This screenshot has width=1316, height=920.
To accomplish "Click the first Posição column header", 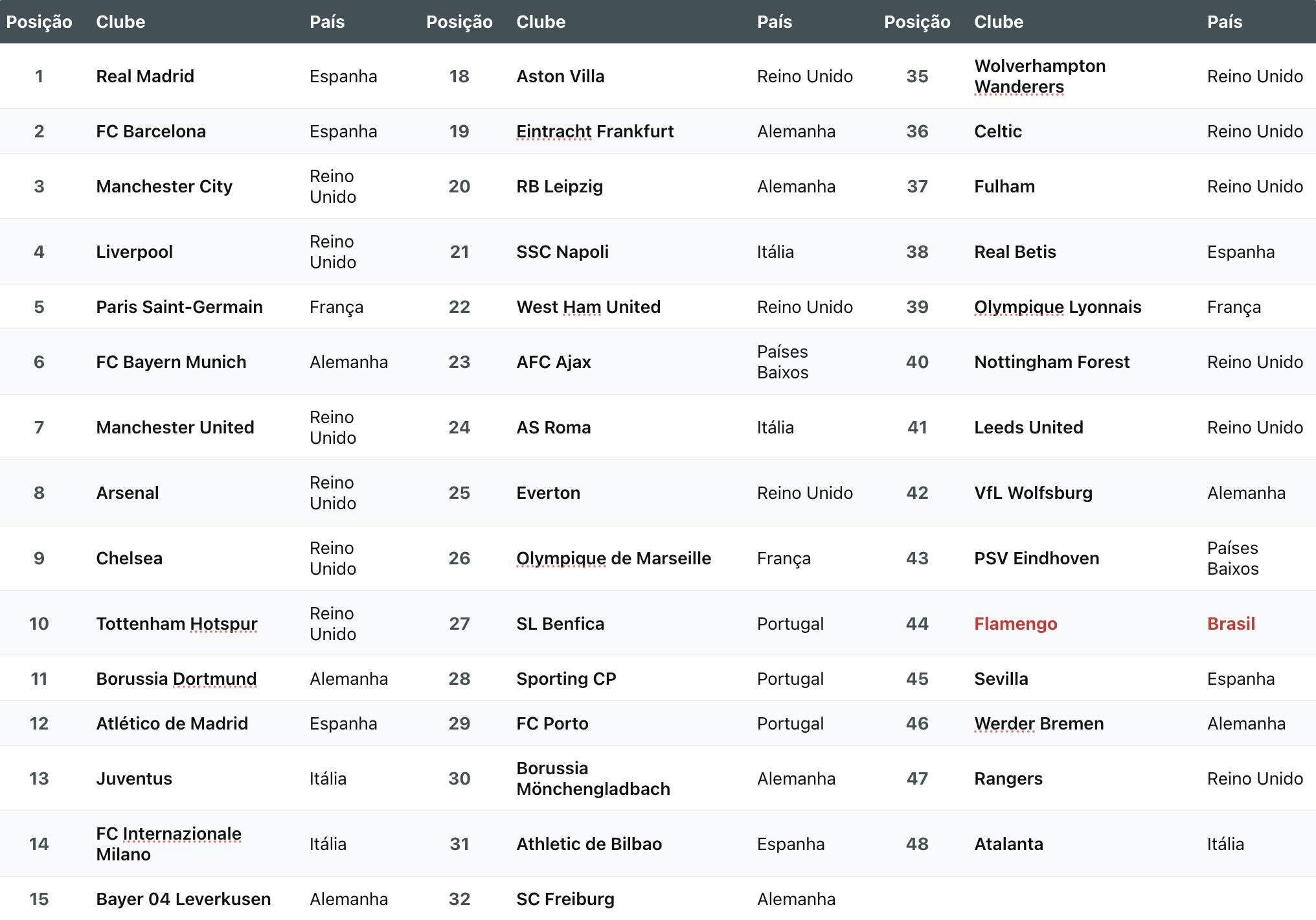I will pyautogui.click(x=39, y=22).
